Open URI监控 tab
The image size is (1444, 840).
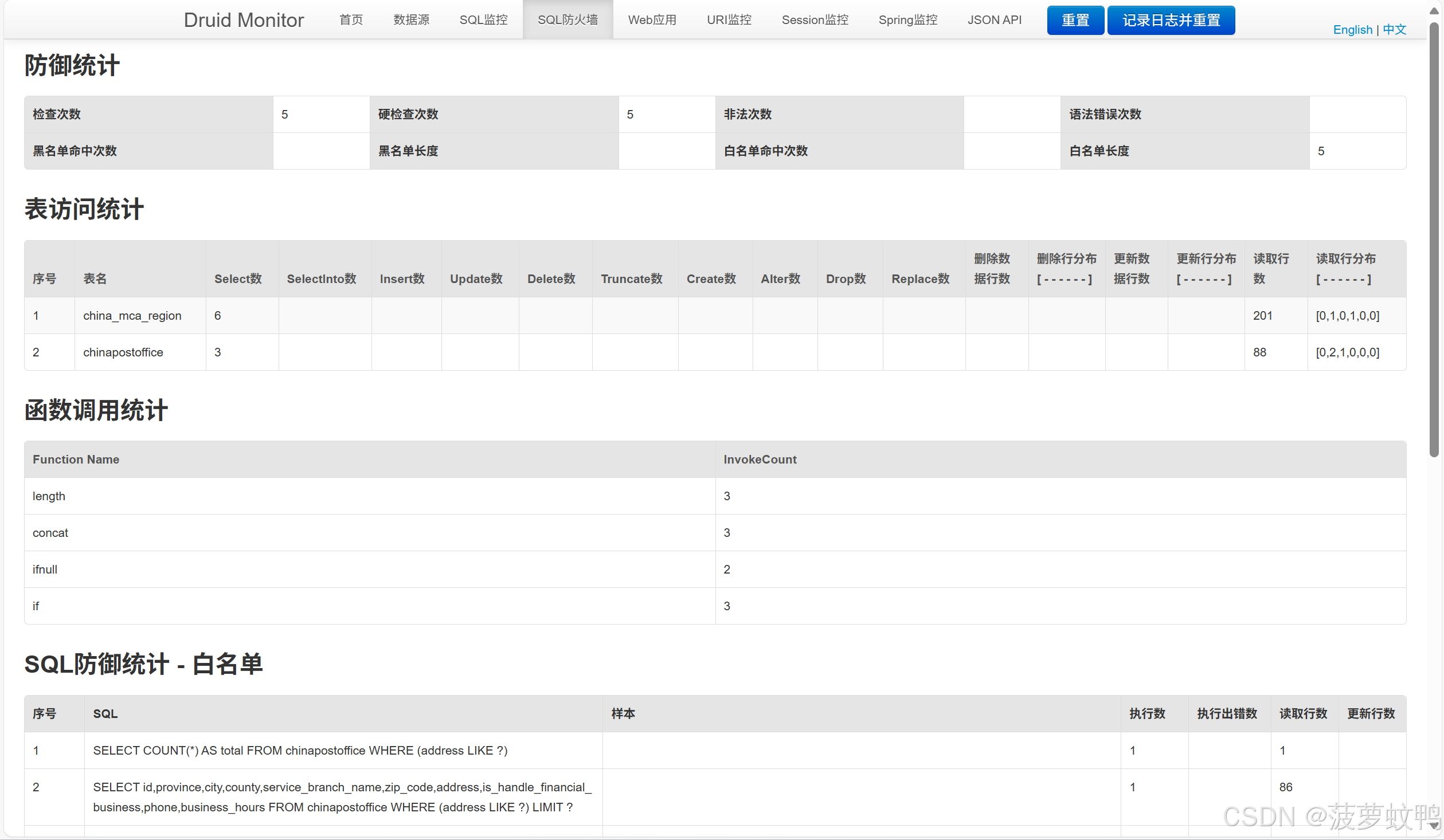pos(729,20)
